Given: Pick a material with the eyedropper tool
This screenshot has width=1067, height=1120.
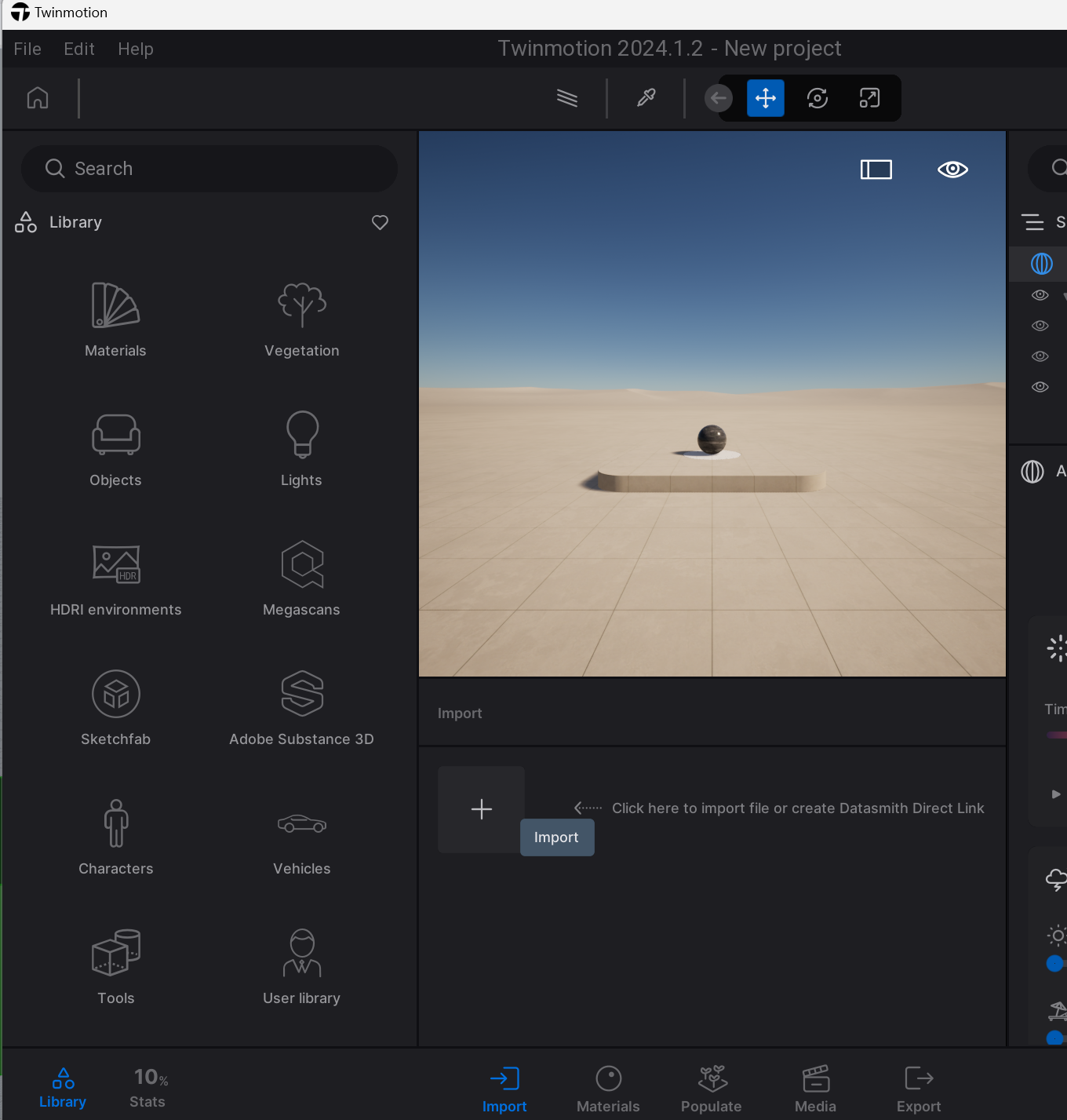Looking at the screenshot, I should [646, 98].
